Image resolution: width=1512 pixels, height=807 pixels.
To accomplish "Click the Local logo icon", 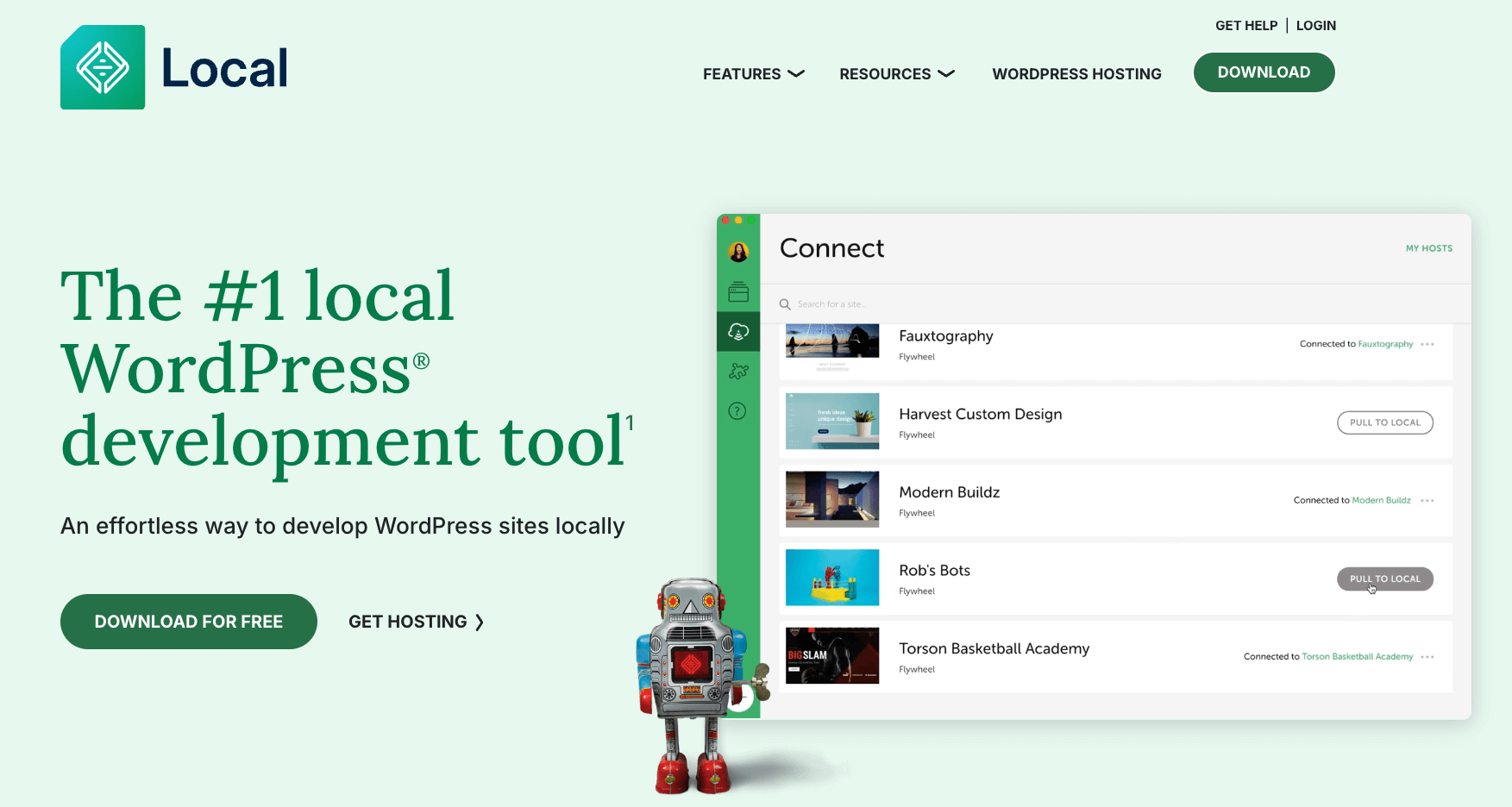I will pos(103,67).
